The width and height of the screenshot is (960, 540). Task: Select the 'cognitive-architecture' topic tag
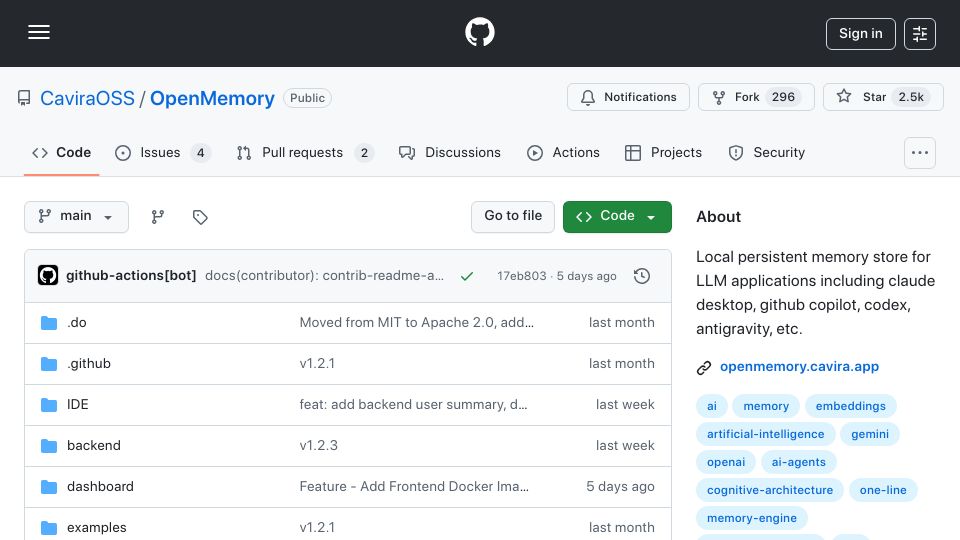(770, 490)
